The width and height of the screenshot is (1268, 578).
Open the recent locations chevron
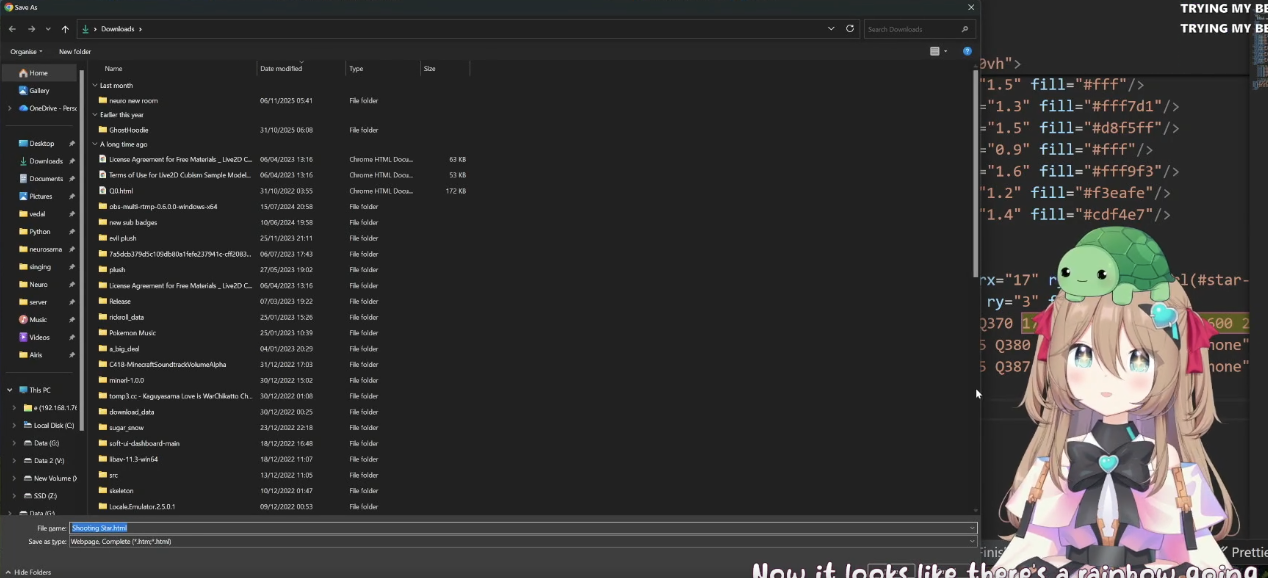coord(48,29)
